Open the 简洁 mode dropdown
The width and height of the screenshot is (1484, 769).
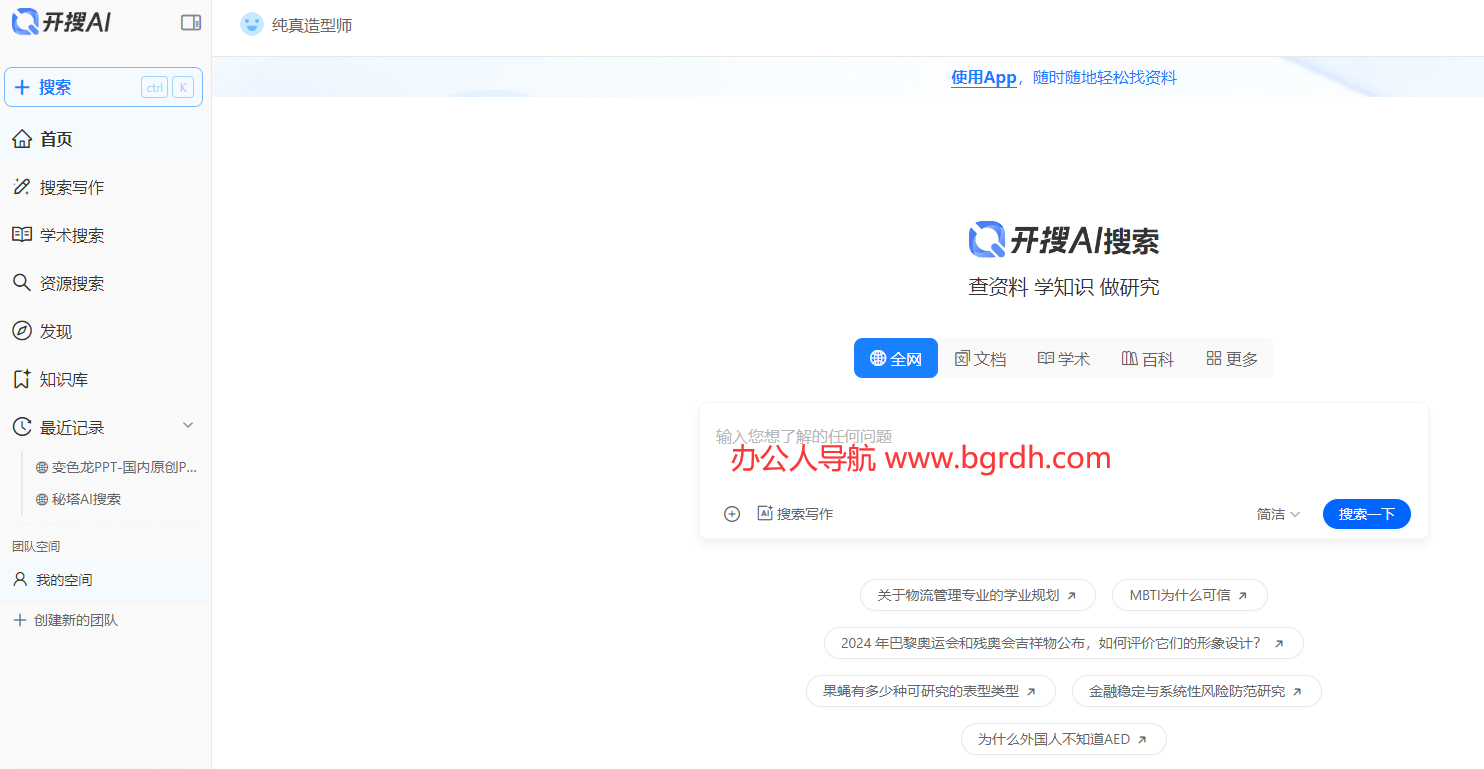(x=1279, y=514)
